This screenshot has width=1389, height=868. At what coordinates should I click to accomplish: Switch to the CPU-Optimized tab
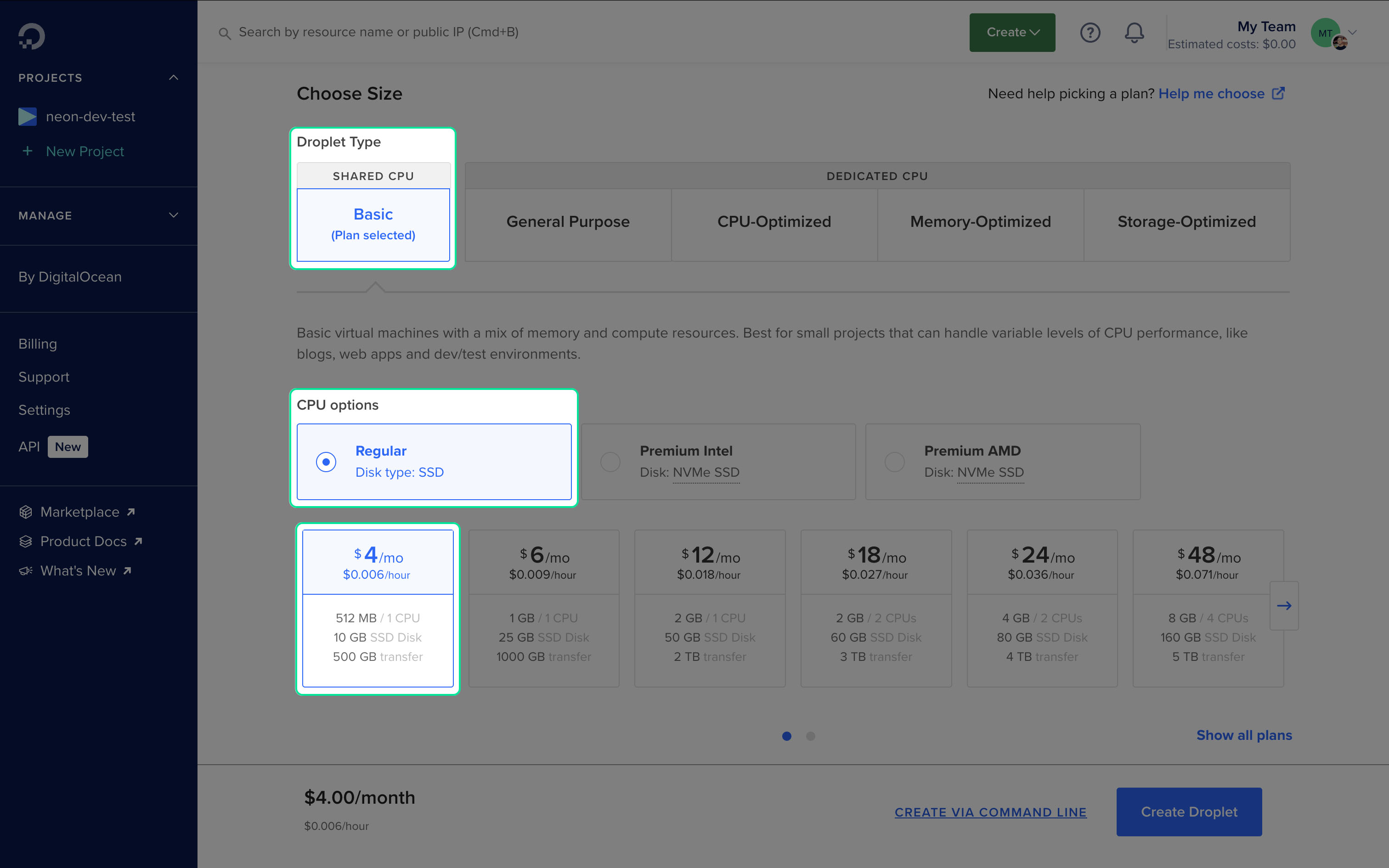[774, 222]
